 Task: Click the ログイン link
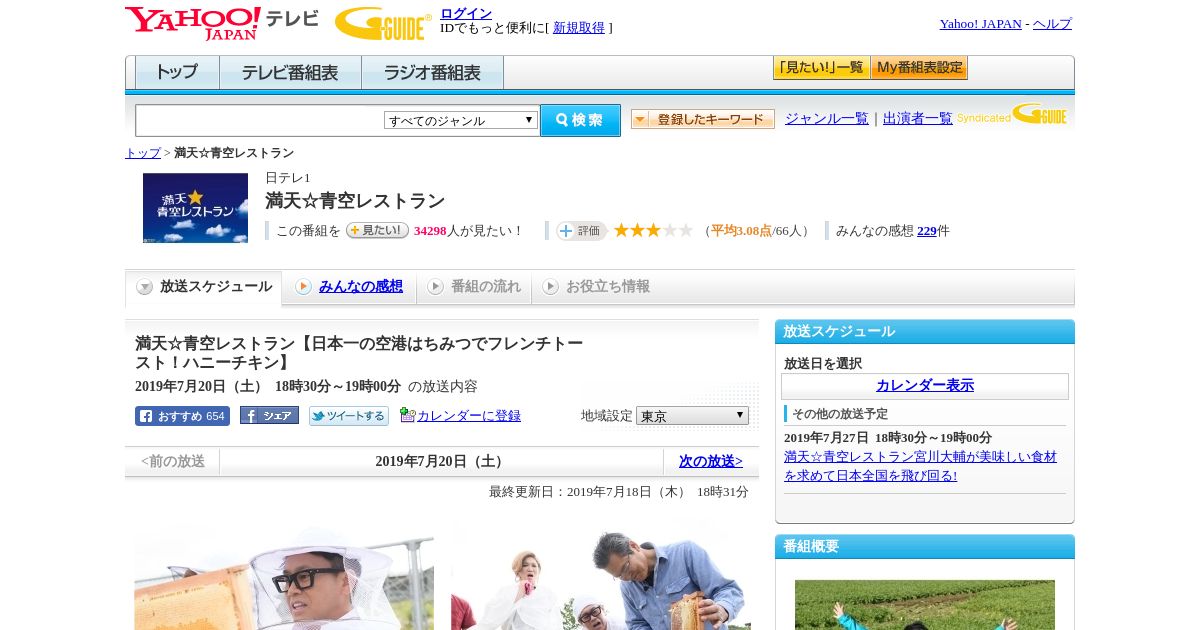(466, 13)
